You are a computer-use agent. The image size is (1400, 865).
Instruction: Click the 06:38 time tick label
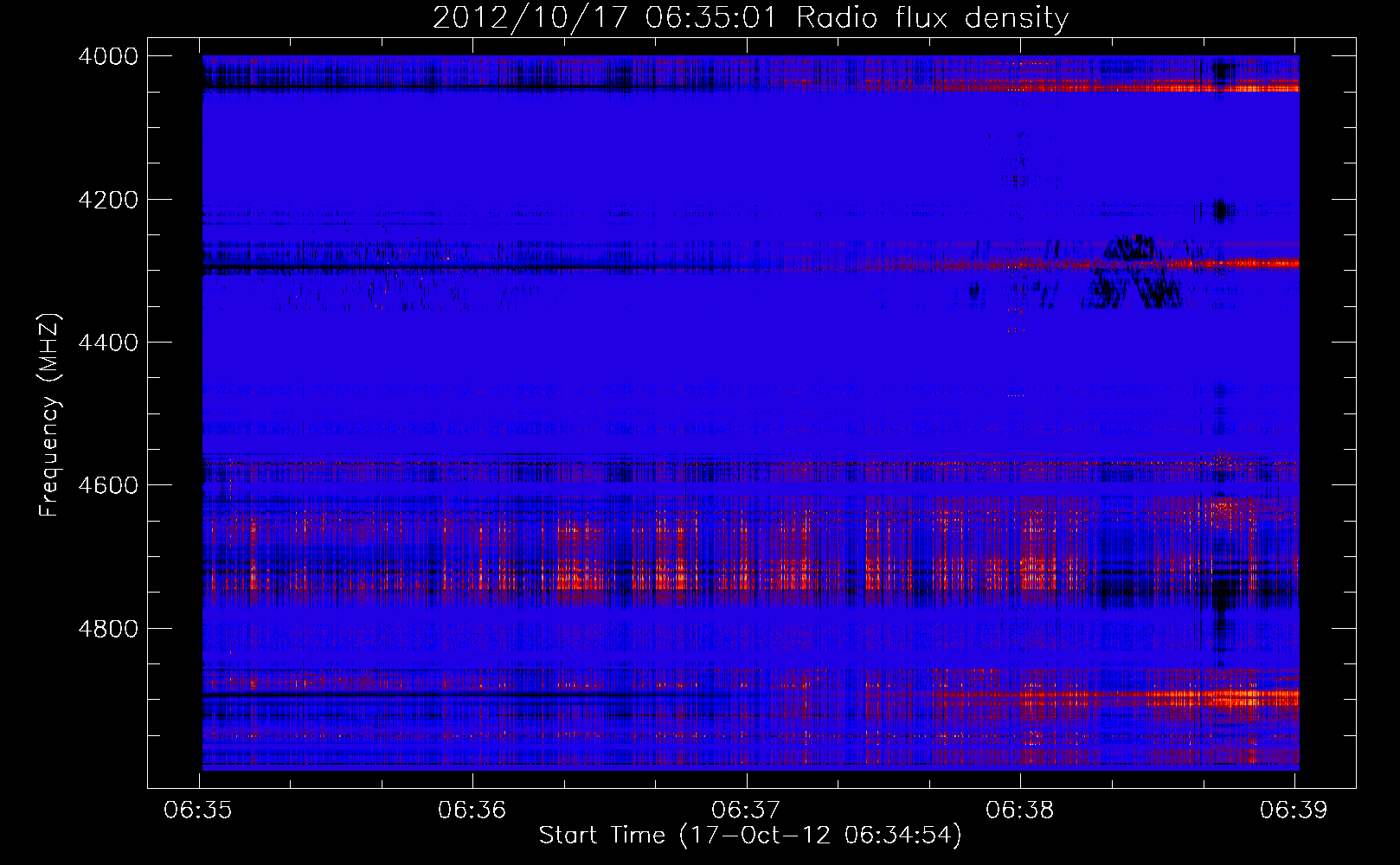point(1019,811)
